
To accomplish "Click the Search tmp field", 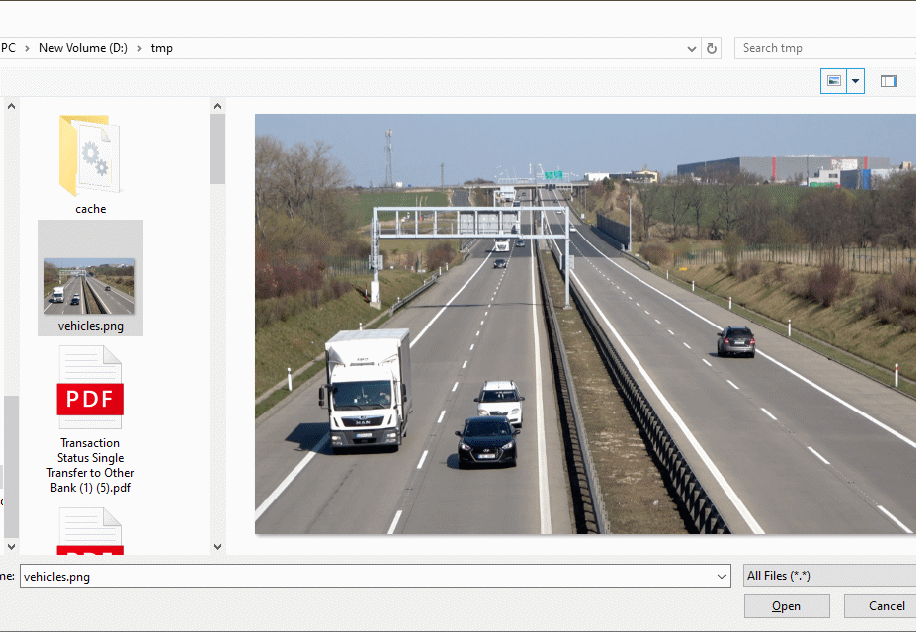I will (x=825, y=48).
